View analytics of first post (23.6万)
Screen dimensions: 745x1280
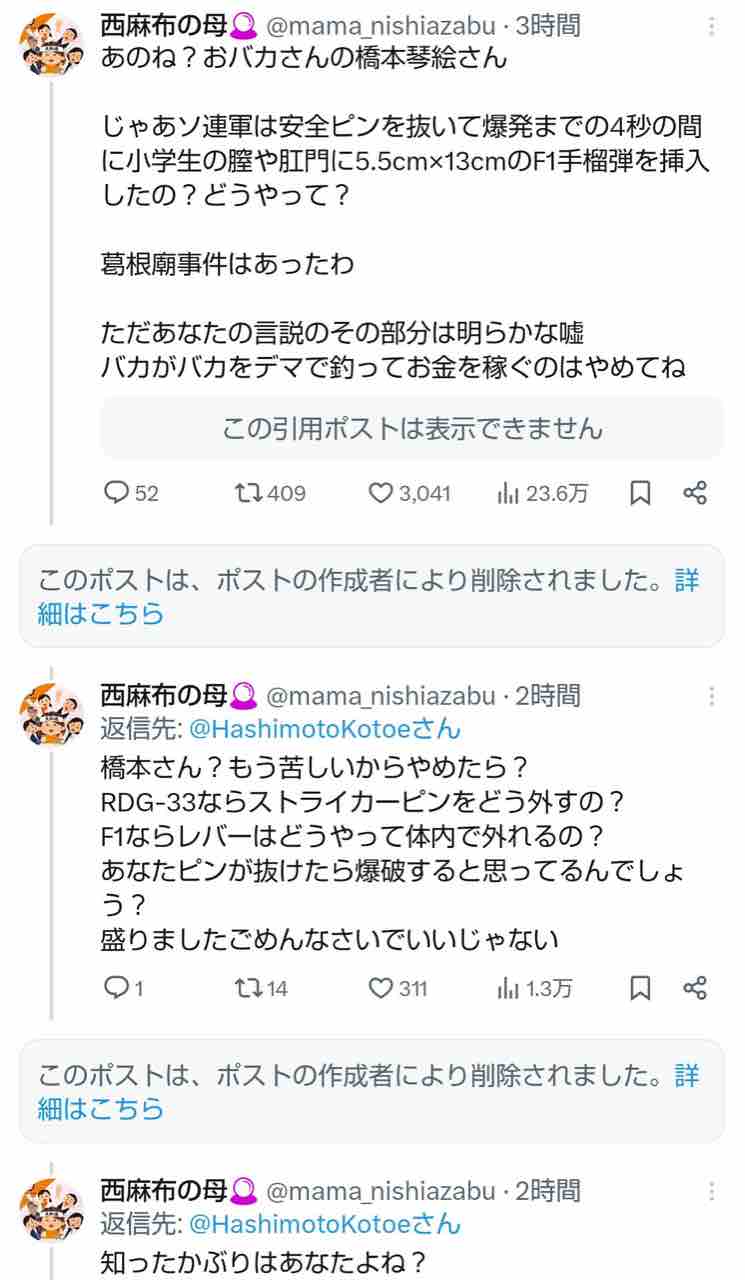click(x=542, y=492)
